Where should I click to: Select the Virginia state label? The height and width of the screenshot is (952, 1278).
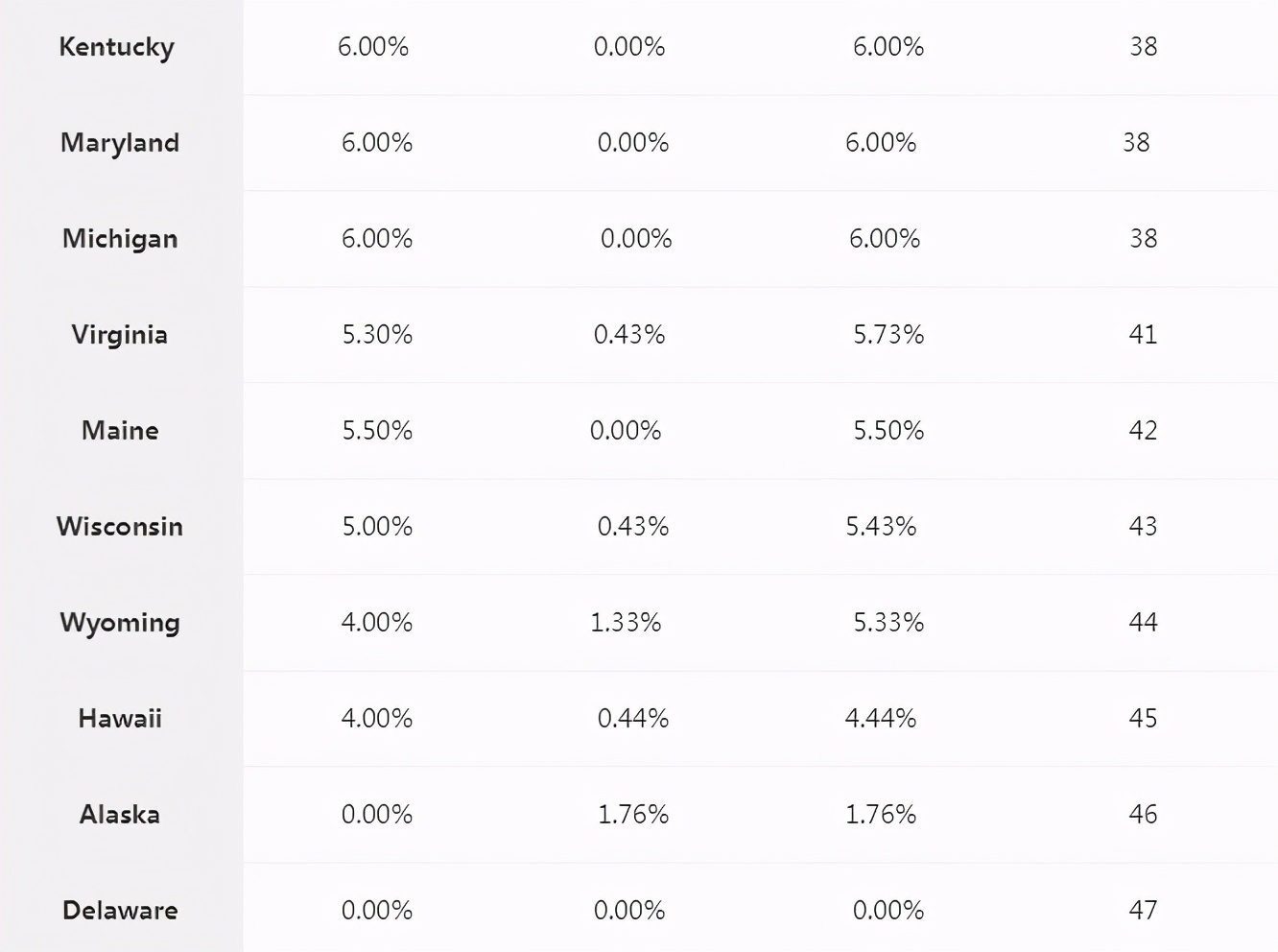(x=120, y=335)
